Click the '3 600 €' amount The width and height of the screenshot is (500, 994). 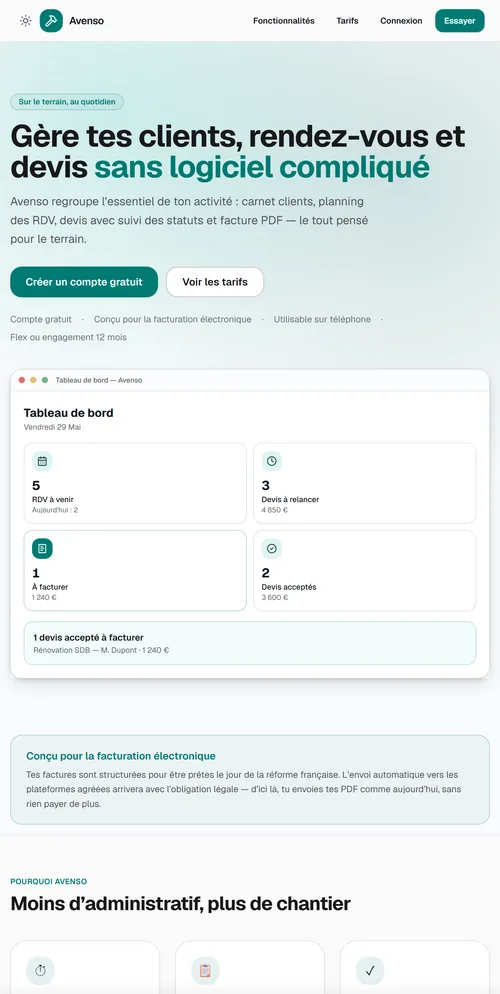(274, 597)
